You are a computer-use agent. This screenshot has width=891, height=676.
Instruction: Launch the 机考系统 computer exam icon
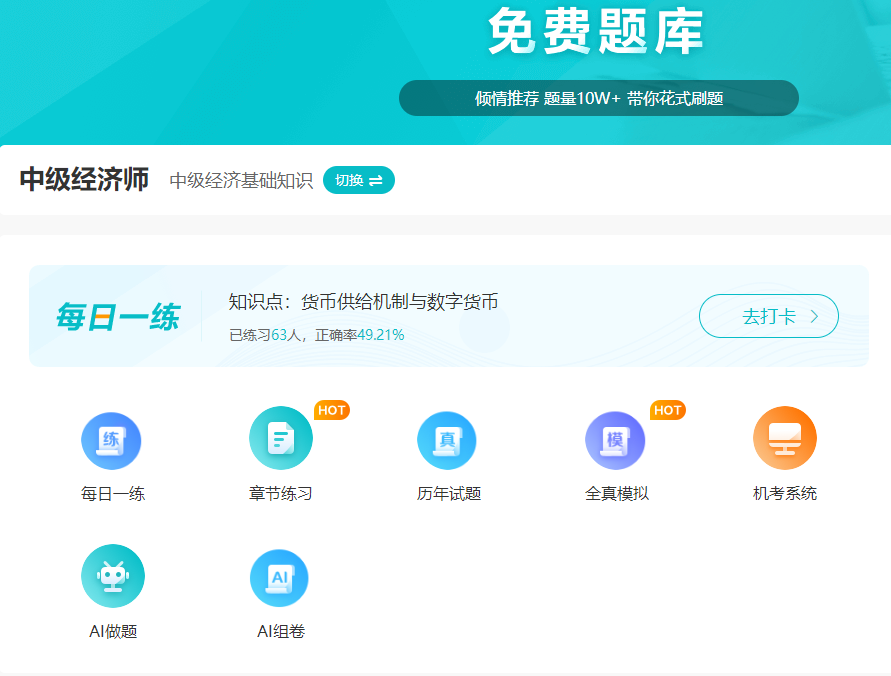coord(784,437)
